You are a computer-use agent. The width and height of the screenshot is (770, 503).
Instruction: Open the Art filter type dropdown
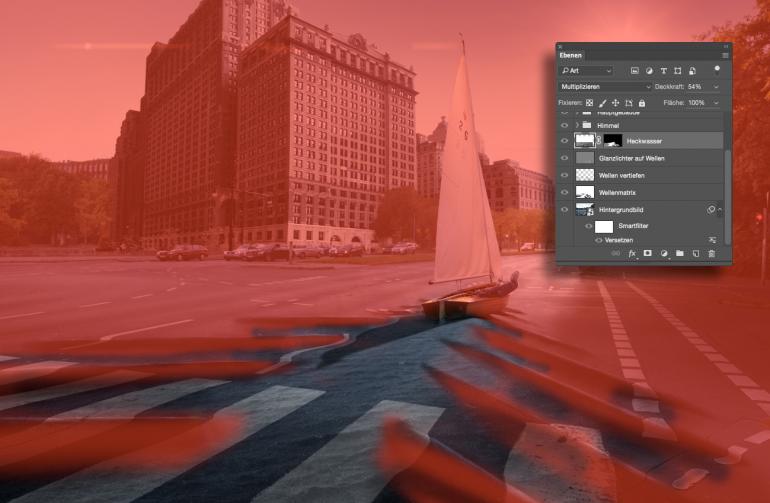click(587, 71)
